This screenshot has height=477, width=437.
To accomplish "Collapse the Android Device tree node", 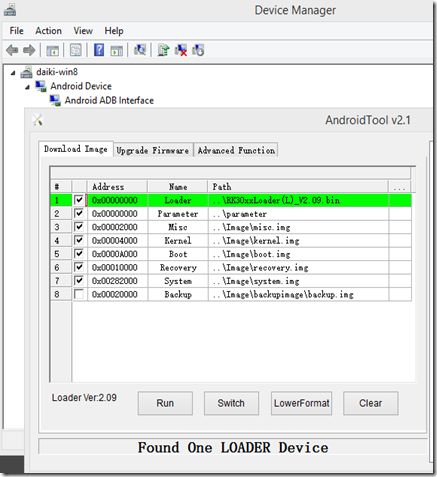I will click(x=27, y=87).
